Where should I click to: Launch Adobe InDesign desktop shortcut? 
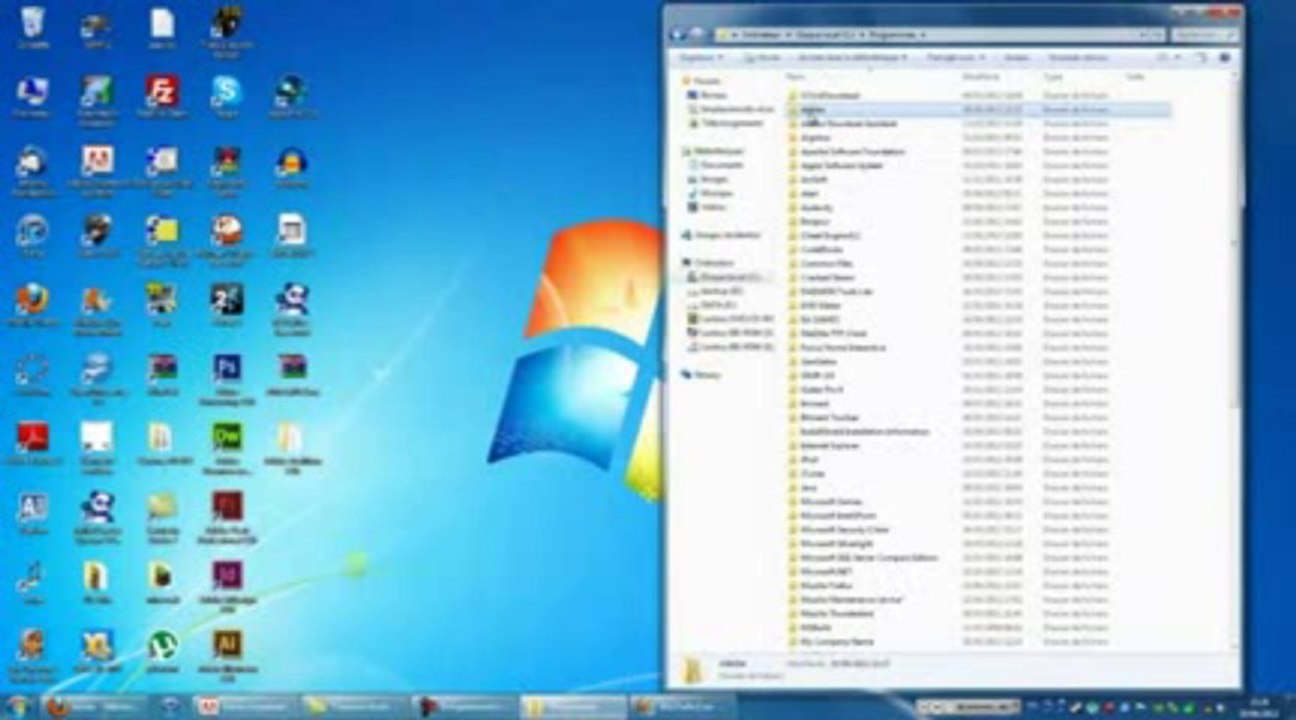[227, 583]
